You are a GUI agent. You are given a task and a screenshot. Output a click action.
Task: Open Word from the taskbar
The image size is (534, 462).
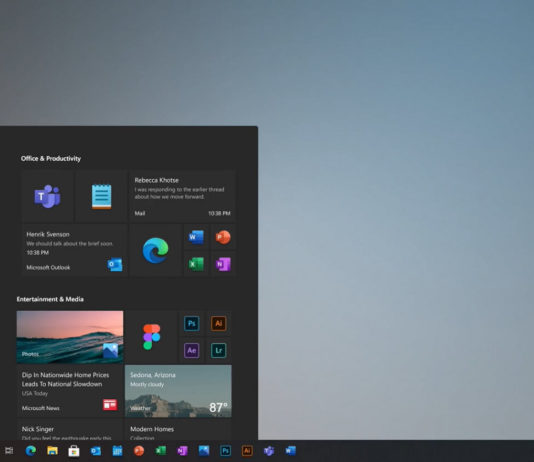[290, 451]
